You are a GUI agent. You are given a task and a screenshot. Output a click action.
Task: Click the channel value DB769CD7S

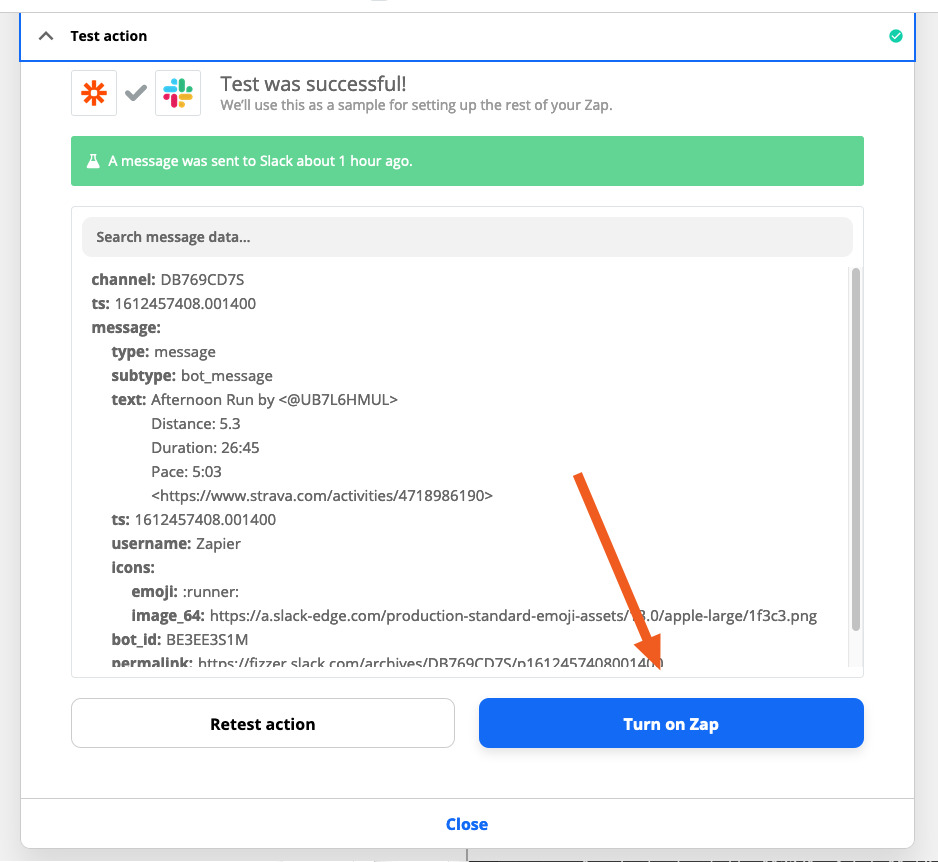[x=202, y=279]
